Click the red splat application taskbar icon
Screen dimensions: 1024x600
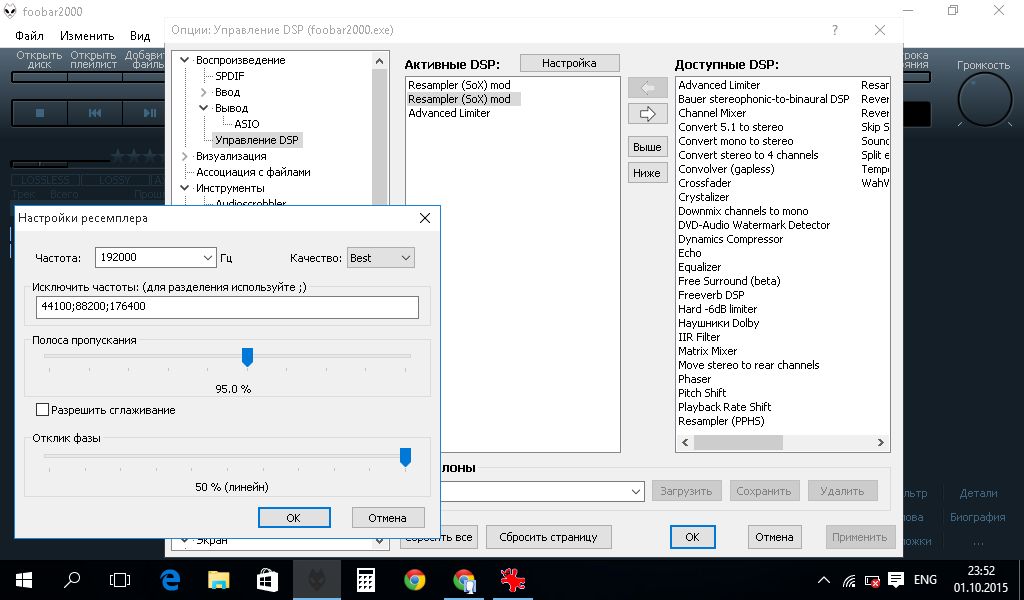point(513,580)
